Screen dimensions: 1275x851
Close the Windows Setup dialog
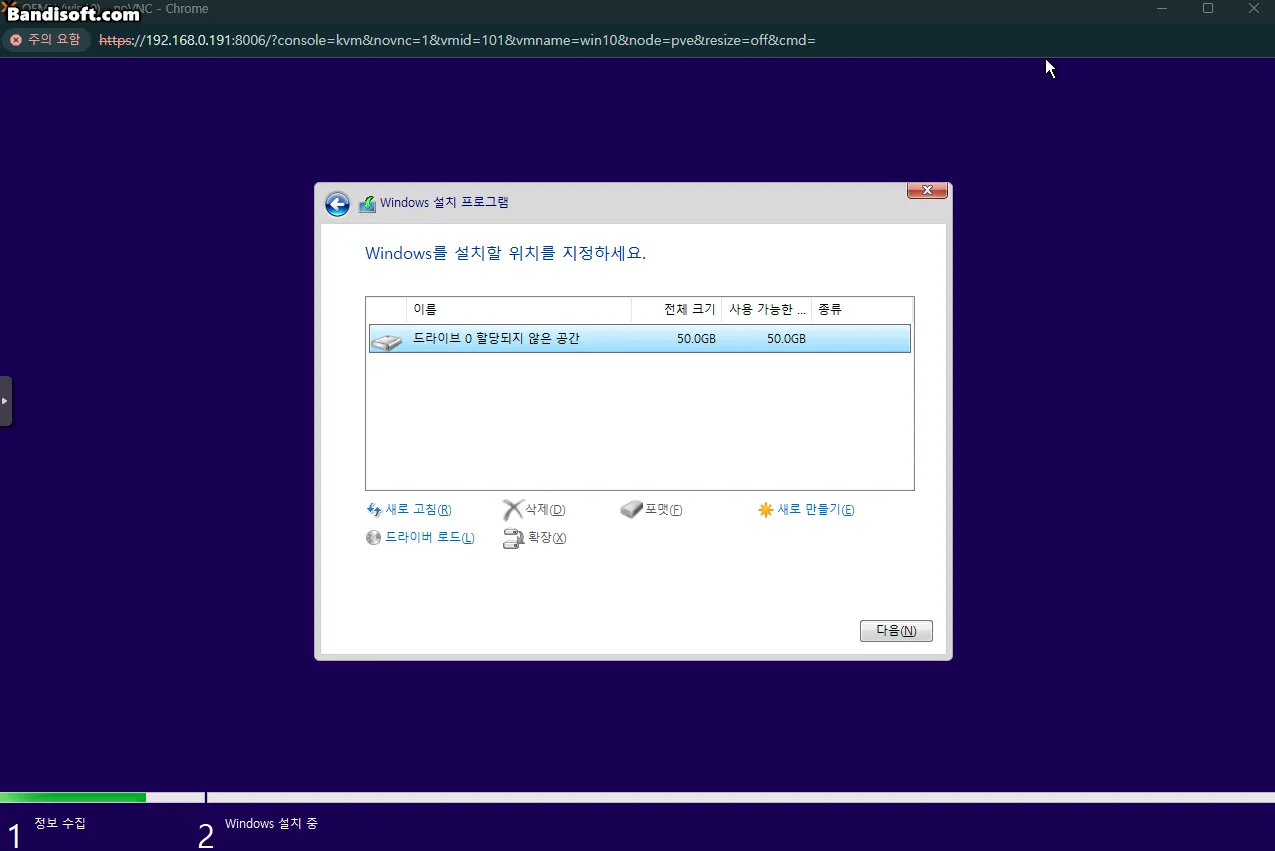[x=927, y=190]
